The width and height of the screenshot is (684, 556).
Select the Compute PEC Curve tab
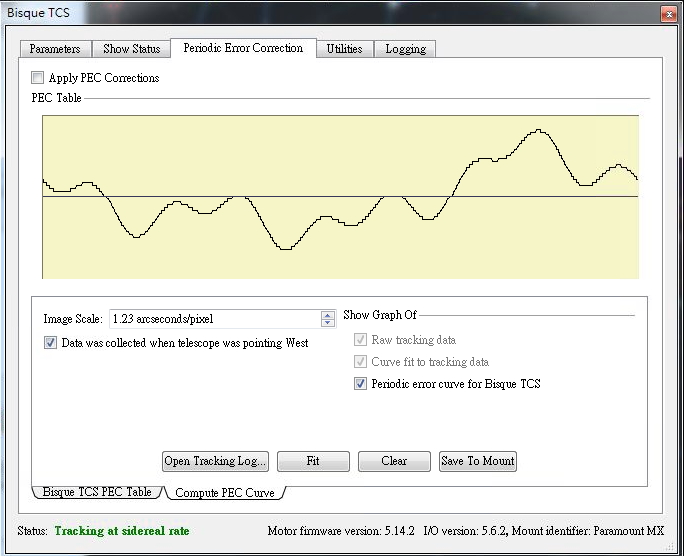(225, 493)
